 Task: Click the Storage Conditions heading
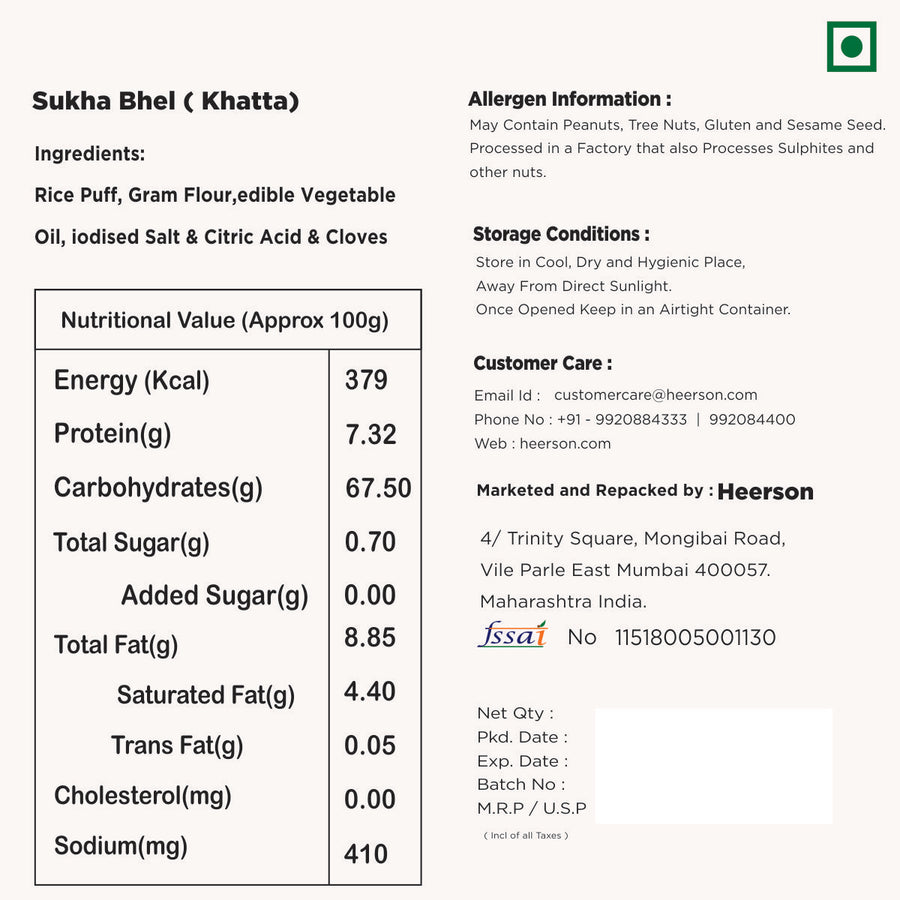click(x=561, y=234)
